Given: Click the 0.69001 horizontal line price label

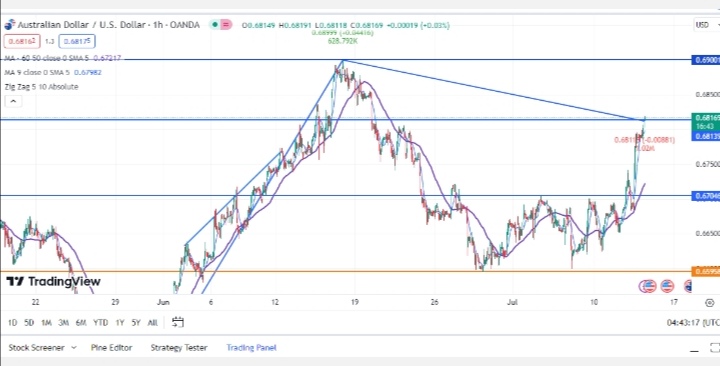Looking at the screenshot, I should (706, 60).
